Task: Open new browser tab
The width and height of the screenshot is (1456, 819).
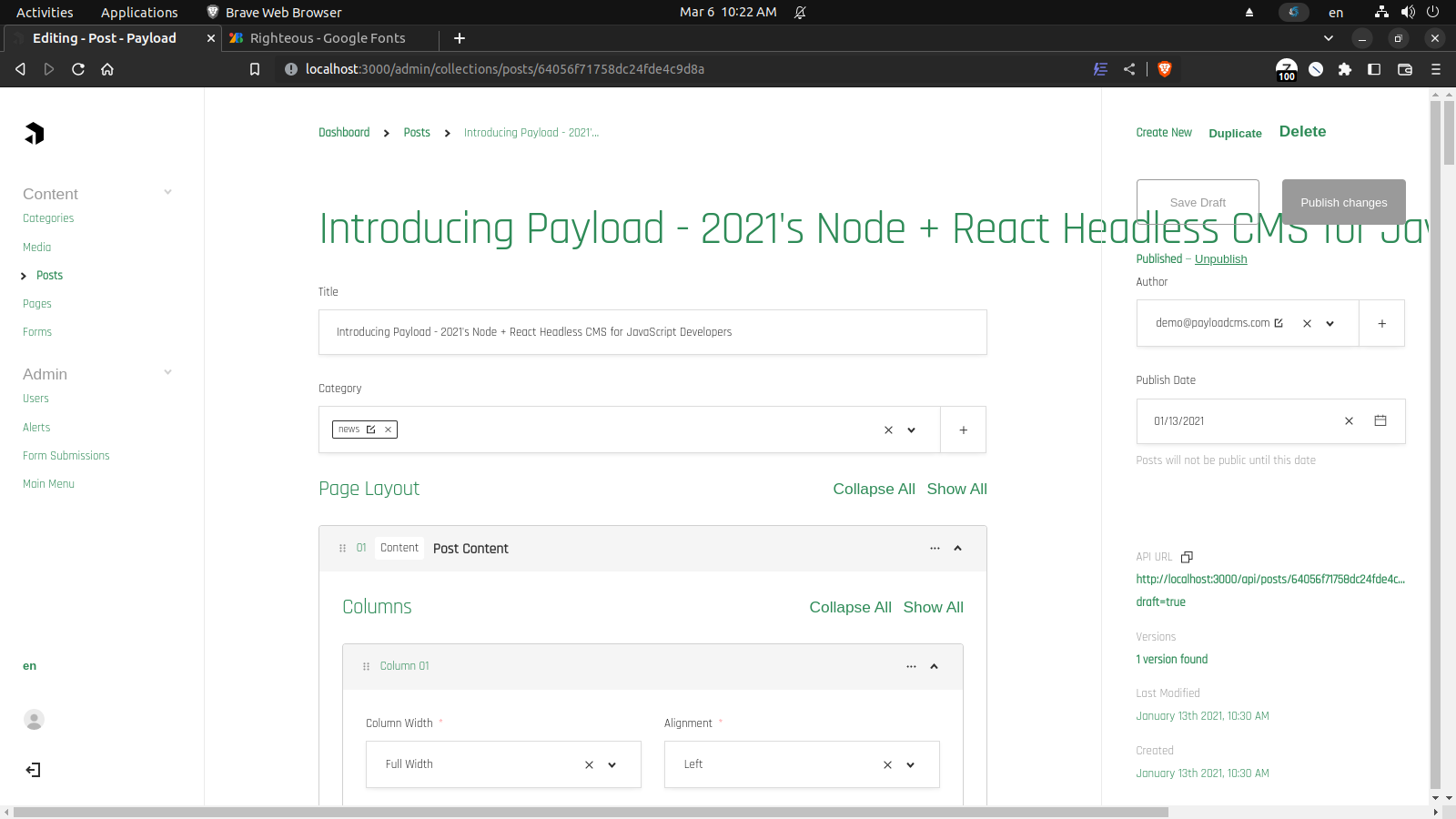Action: (x=460, y=38)
